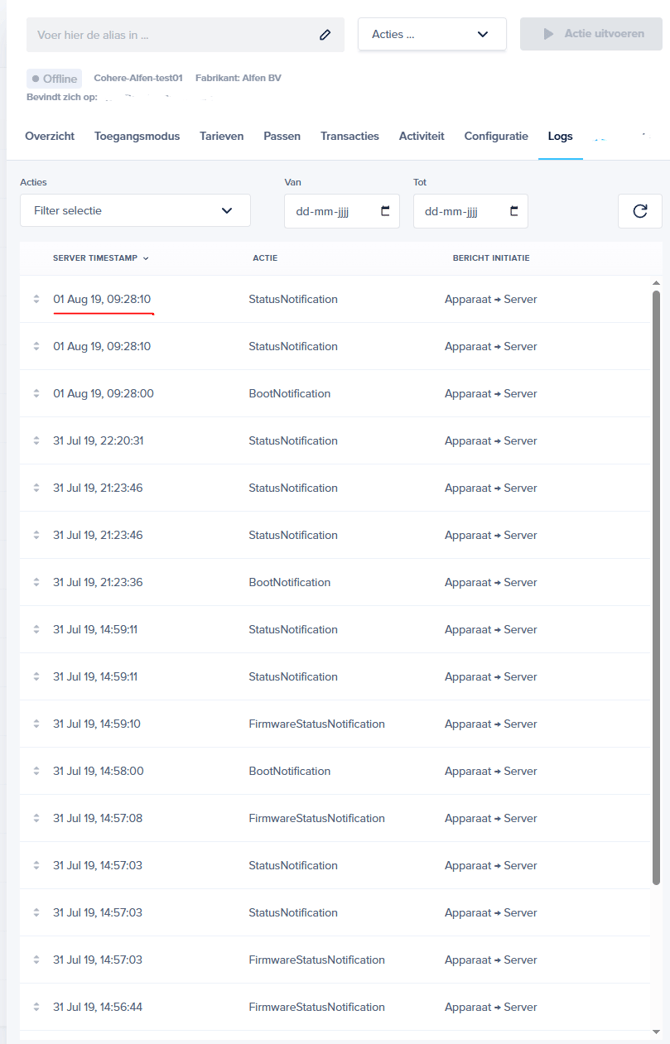
Task: Click the alias input field
Action: coord(170,35)
